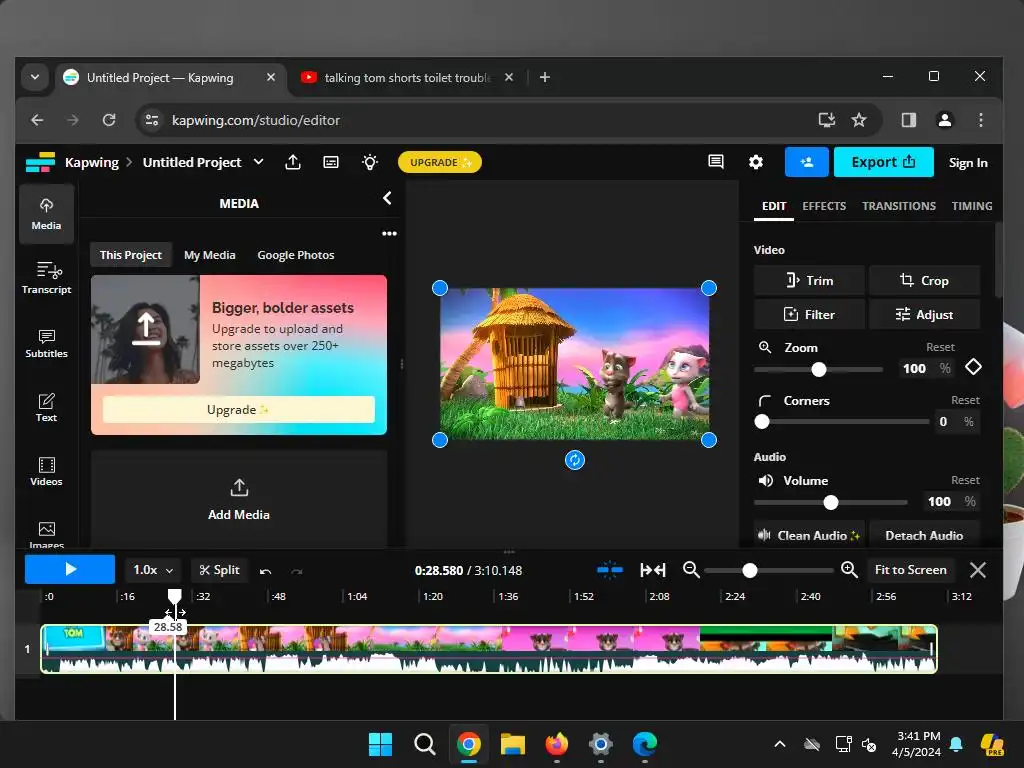Switch to the TIMING tab
Viewport: 1024px width, 768px height.
(972, 206)
